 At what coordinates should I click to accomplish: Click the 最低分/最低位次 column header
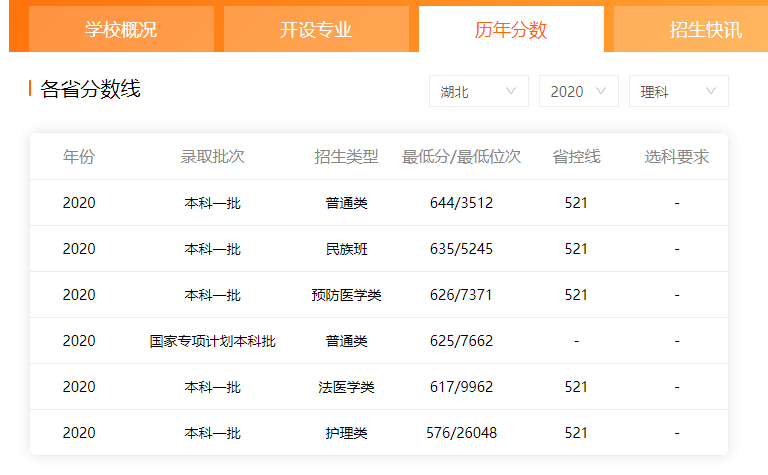coord(461,157)
